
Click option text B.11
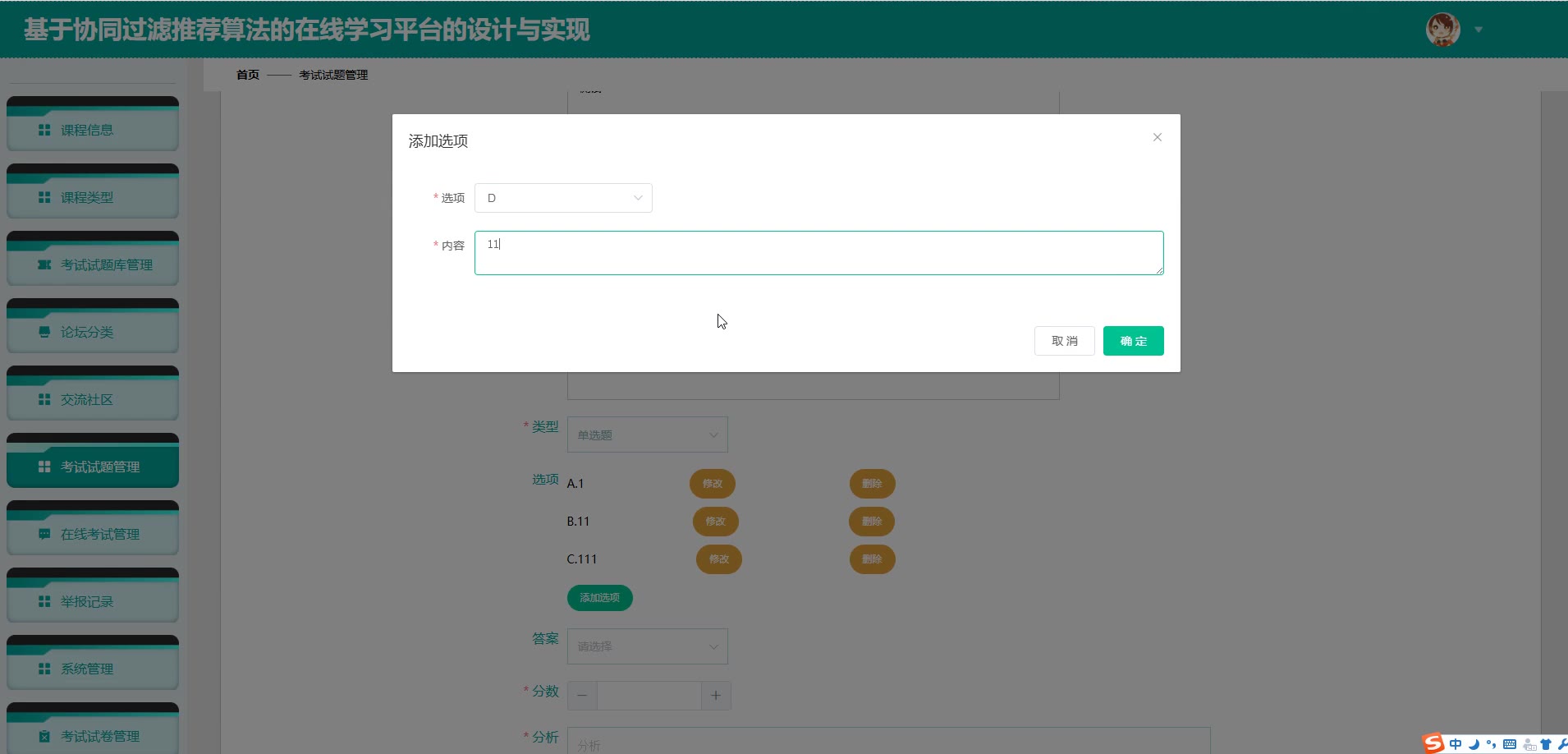(x=578, y=522)
